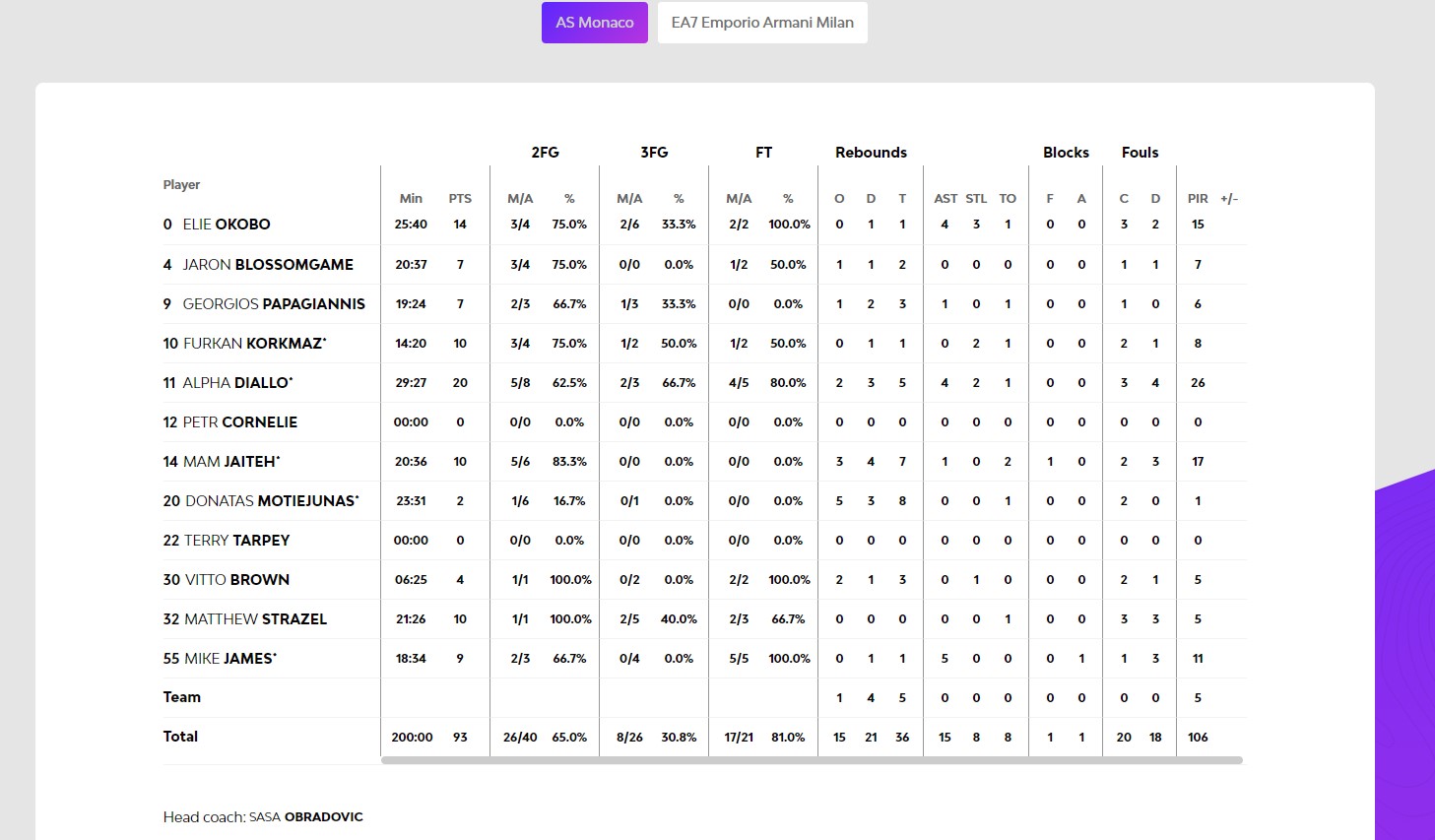Click the Blocks group header

click(1066, 153)
